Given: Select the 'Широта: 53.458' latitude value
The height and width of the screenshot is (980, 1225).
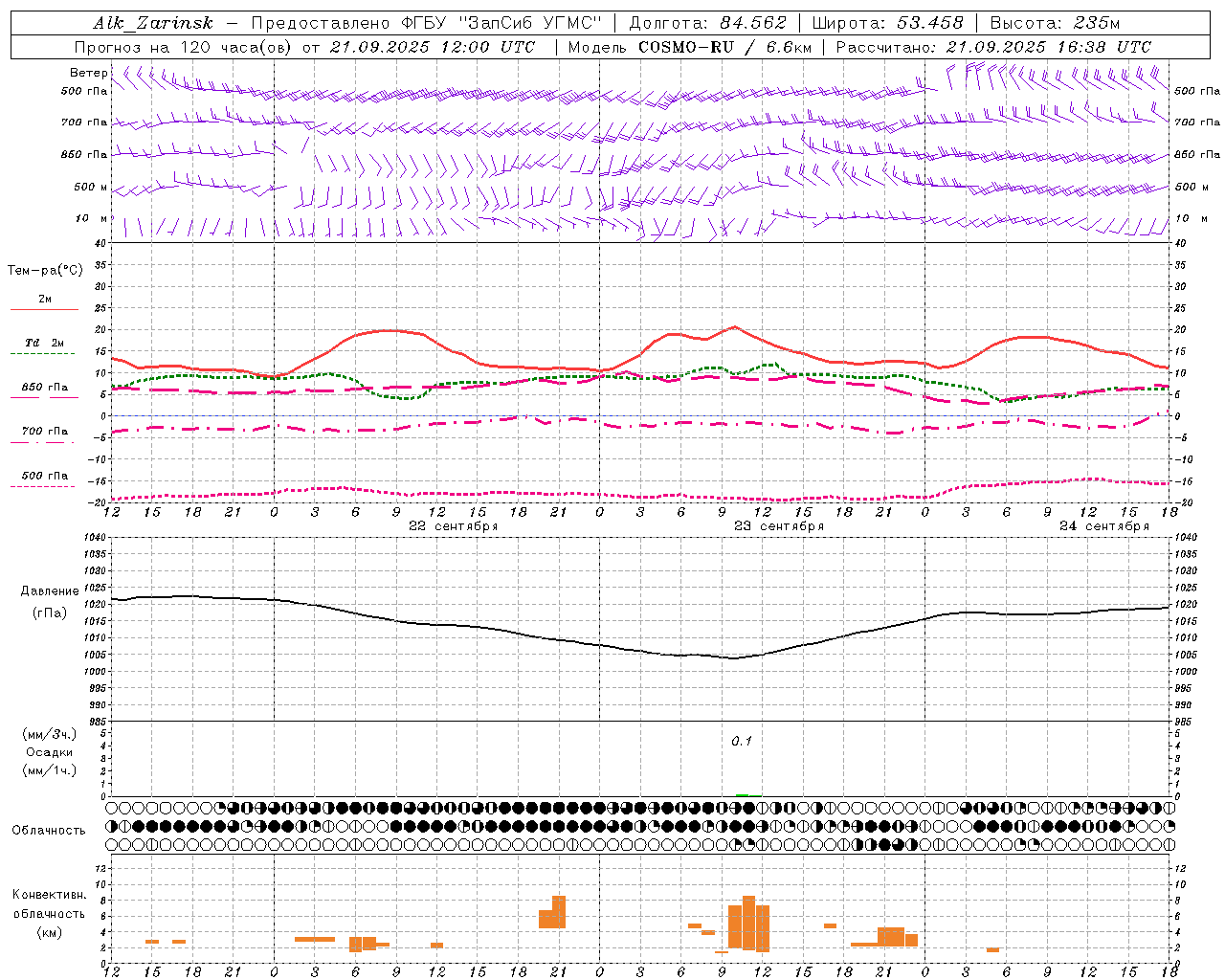Looking at the screenshot, I should pyautogui.click(x=887, y=23).
